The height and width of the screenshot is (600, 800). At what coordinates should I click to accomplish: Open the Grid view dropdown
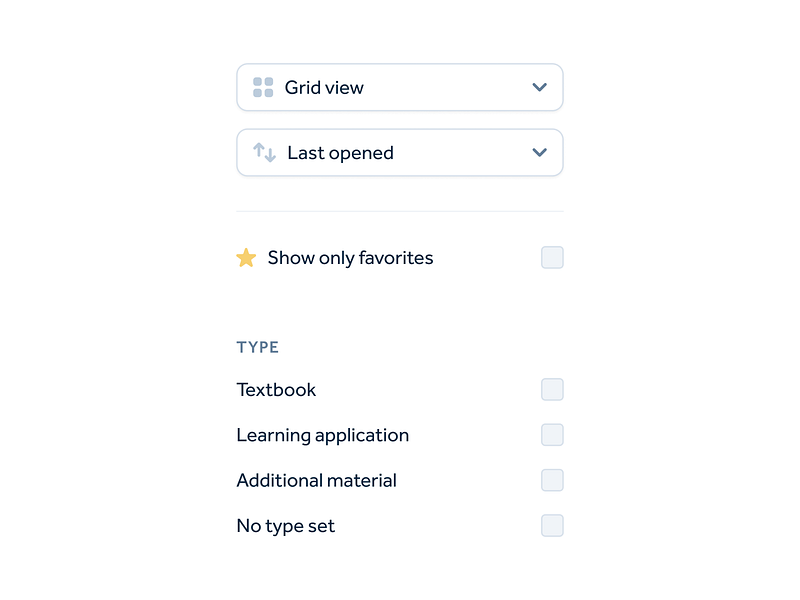point(400,87)
